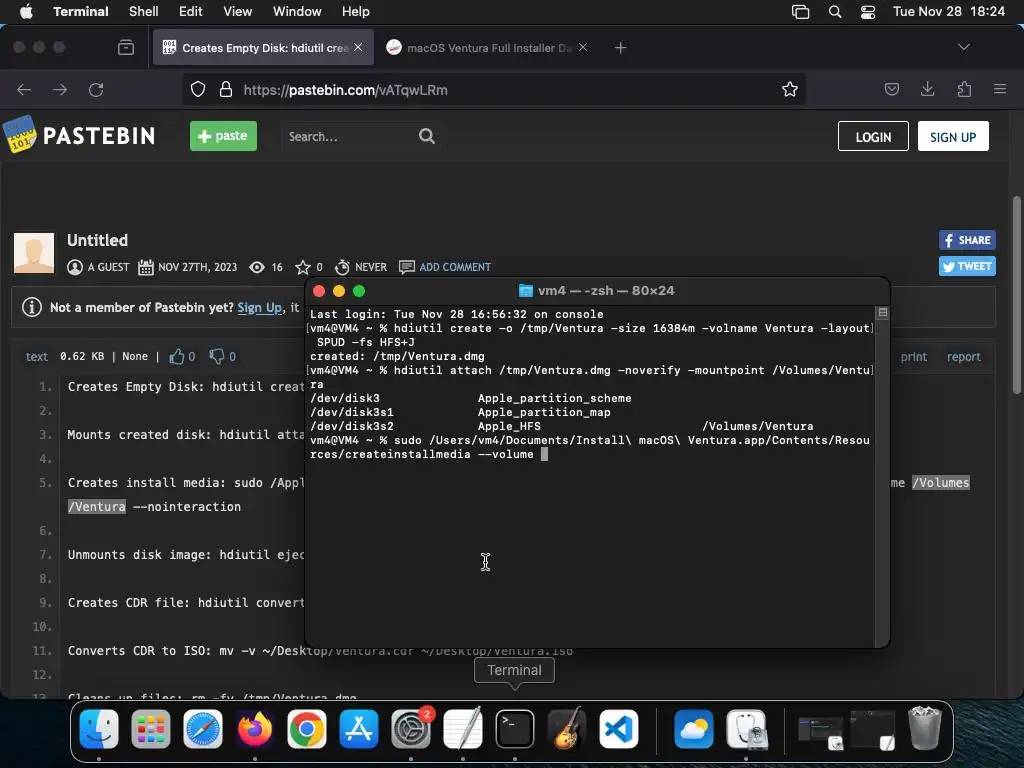Viewport: 1024px width, 768px height.
Task: Open the View menu
Action: (x=238, y=12)
